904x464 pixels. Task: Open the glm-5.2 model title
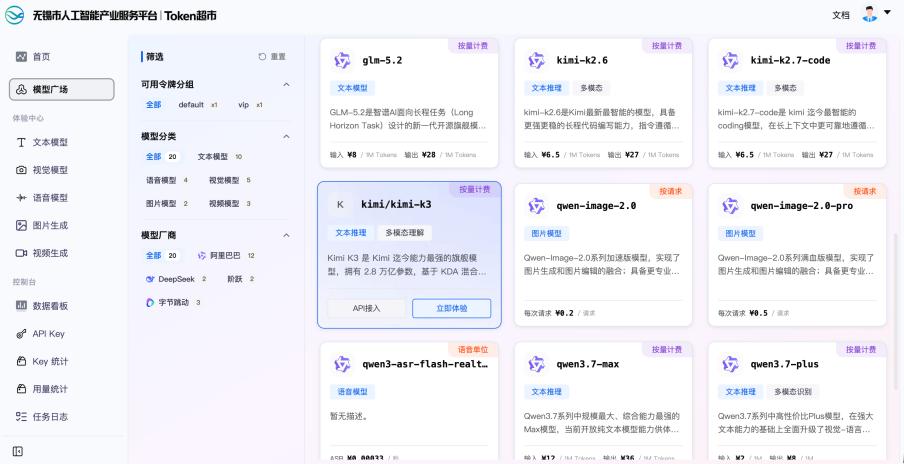coord(382,60)
